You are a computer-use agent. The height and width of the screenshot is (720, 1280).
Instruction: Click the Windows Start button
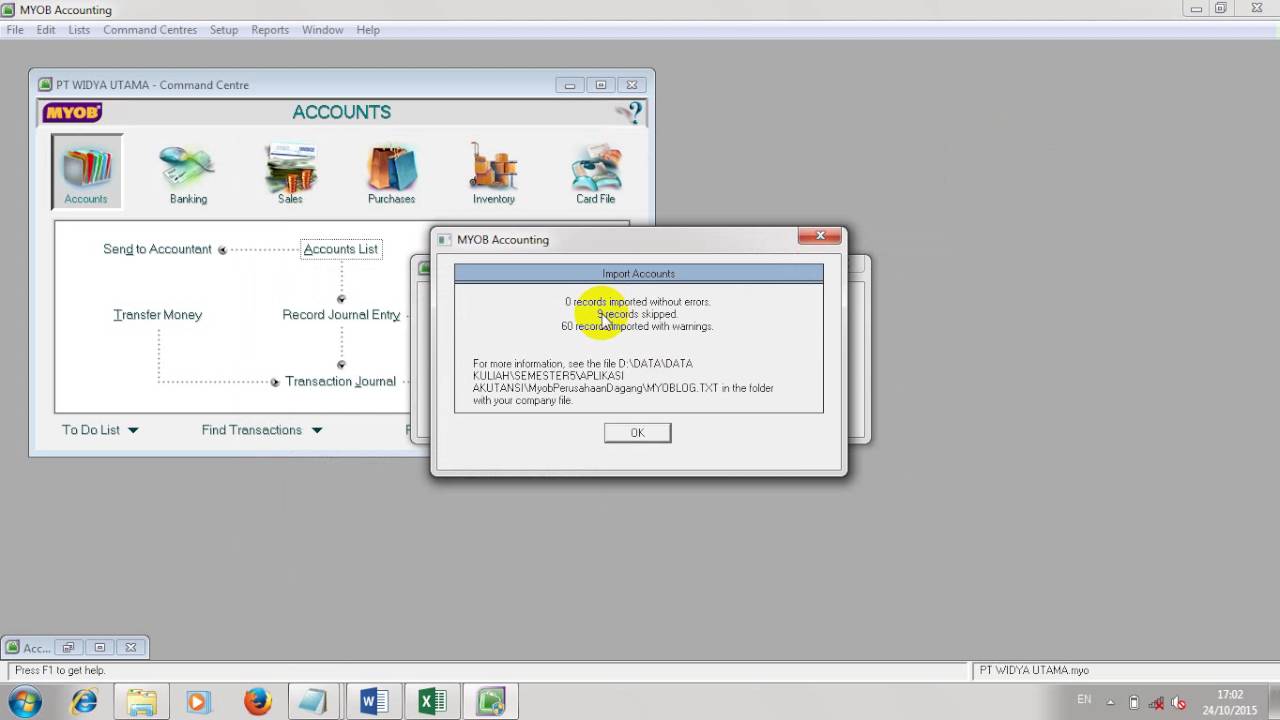coord(24,701)
